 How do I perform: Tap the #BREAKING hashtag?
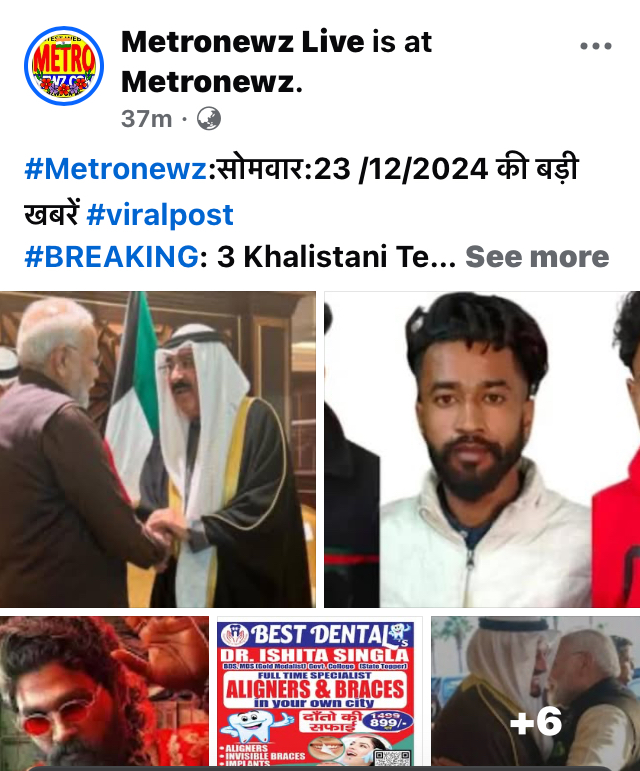click(x=112, y=257)
